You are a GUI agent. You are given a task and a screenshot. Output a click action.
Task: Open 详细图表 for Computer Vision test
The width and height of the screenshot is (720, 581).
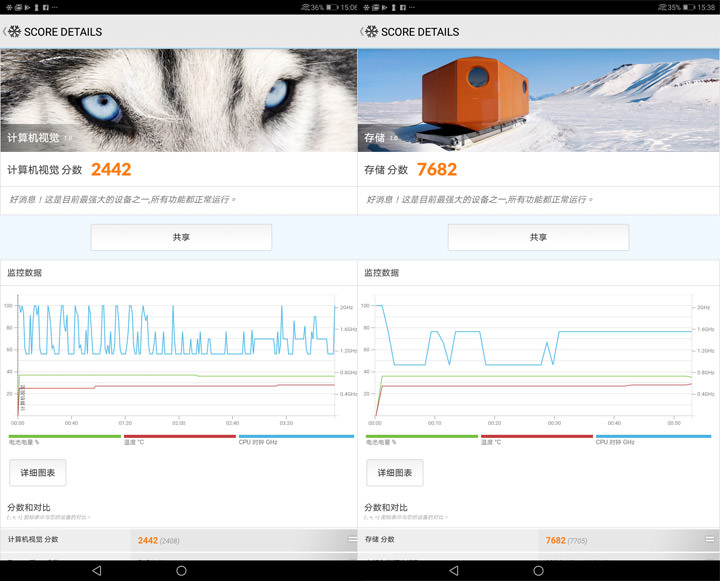click(x=38, y=473)
